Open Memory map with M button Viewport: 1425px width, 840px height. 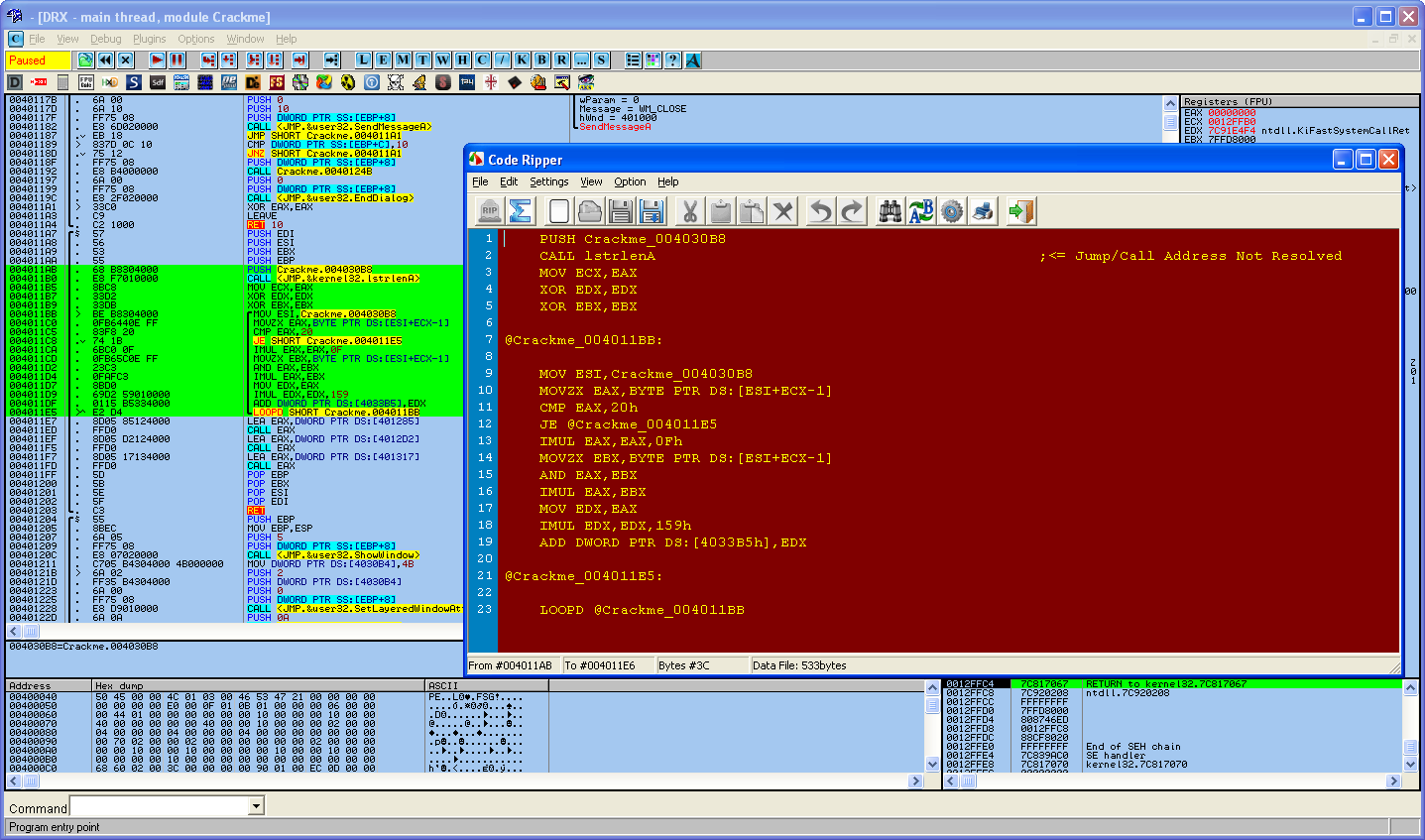[x=403, y=60]
